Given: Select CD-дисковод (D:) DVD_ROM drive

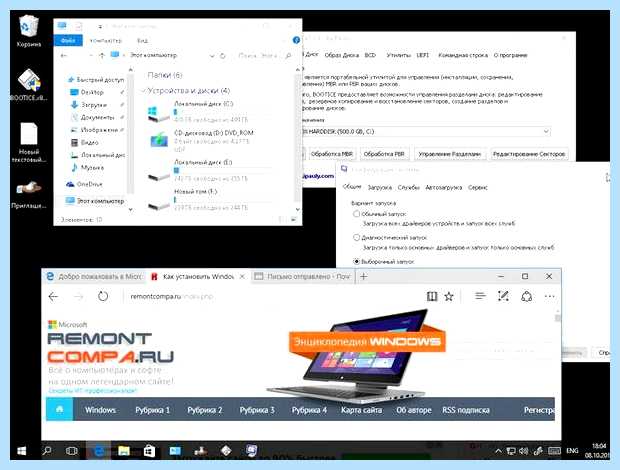Looking at the screenshot, I should pyautogui.click(x=202, y=140).
